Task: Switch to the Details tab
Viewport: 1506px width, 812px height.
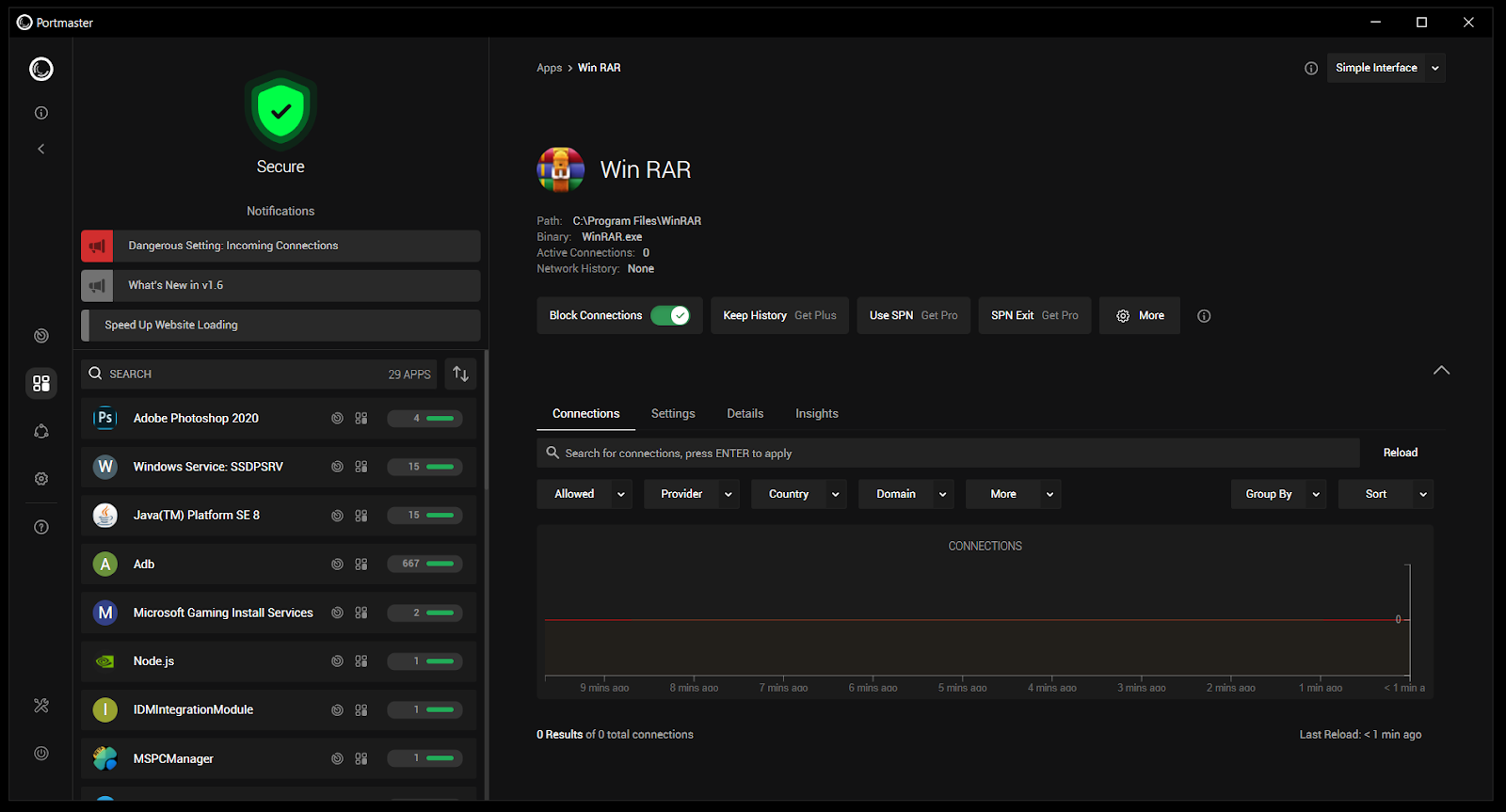Action: point(745,414)
